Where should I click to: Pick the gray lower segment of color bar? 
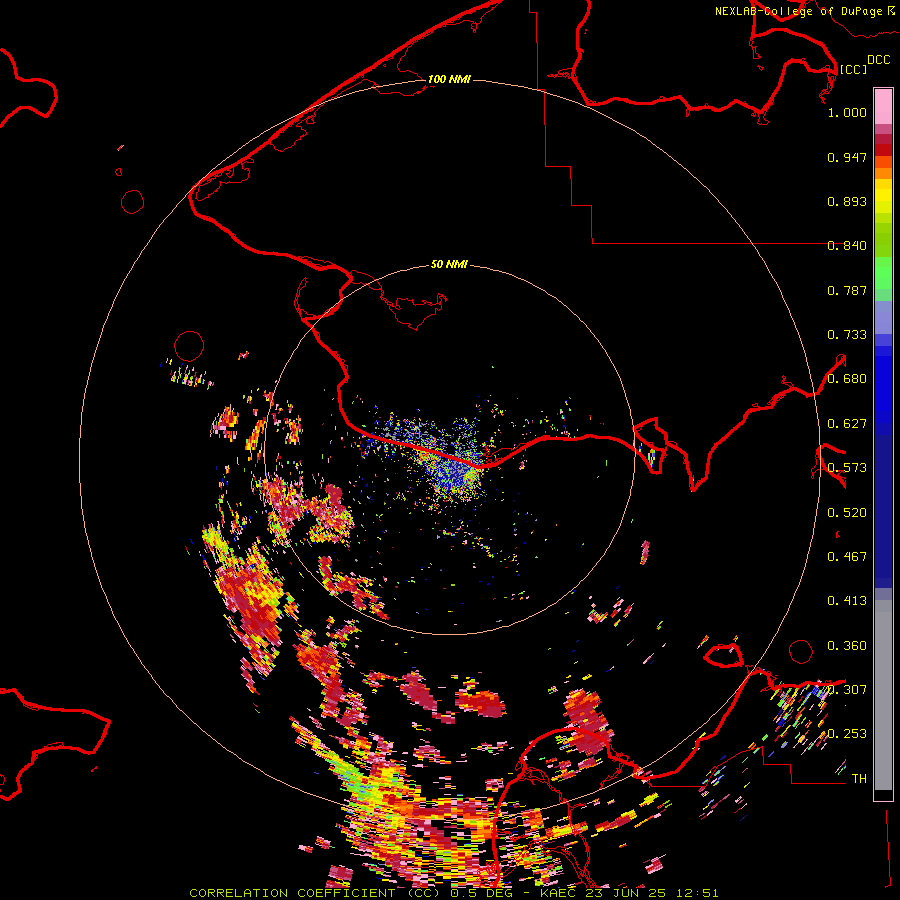pyautogui.click(x=883, y=700)
